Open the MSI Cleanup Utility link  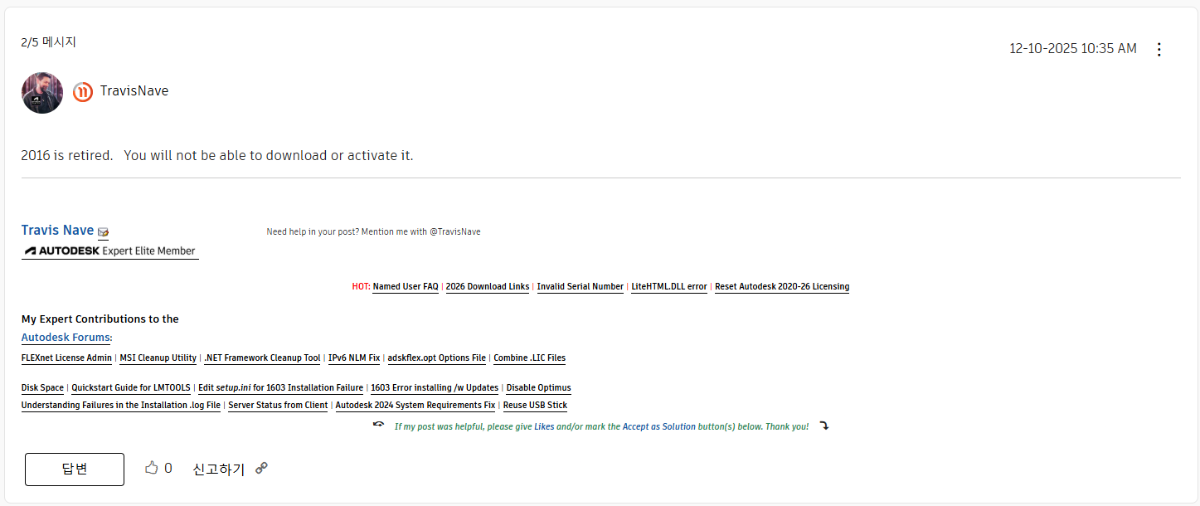tap(158, 358)
